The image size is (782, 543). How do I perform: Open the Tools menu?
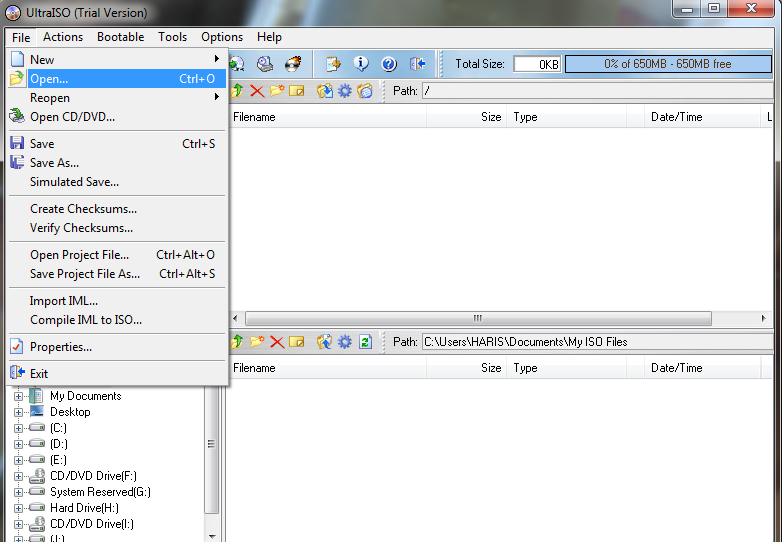(x=173, y=37)
